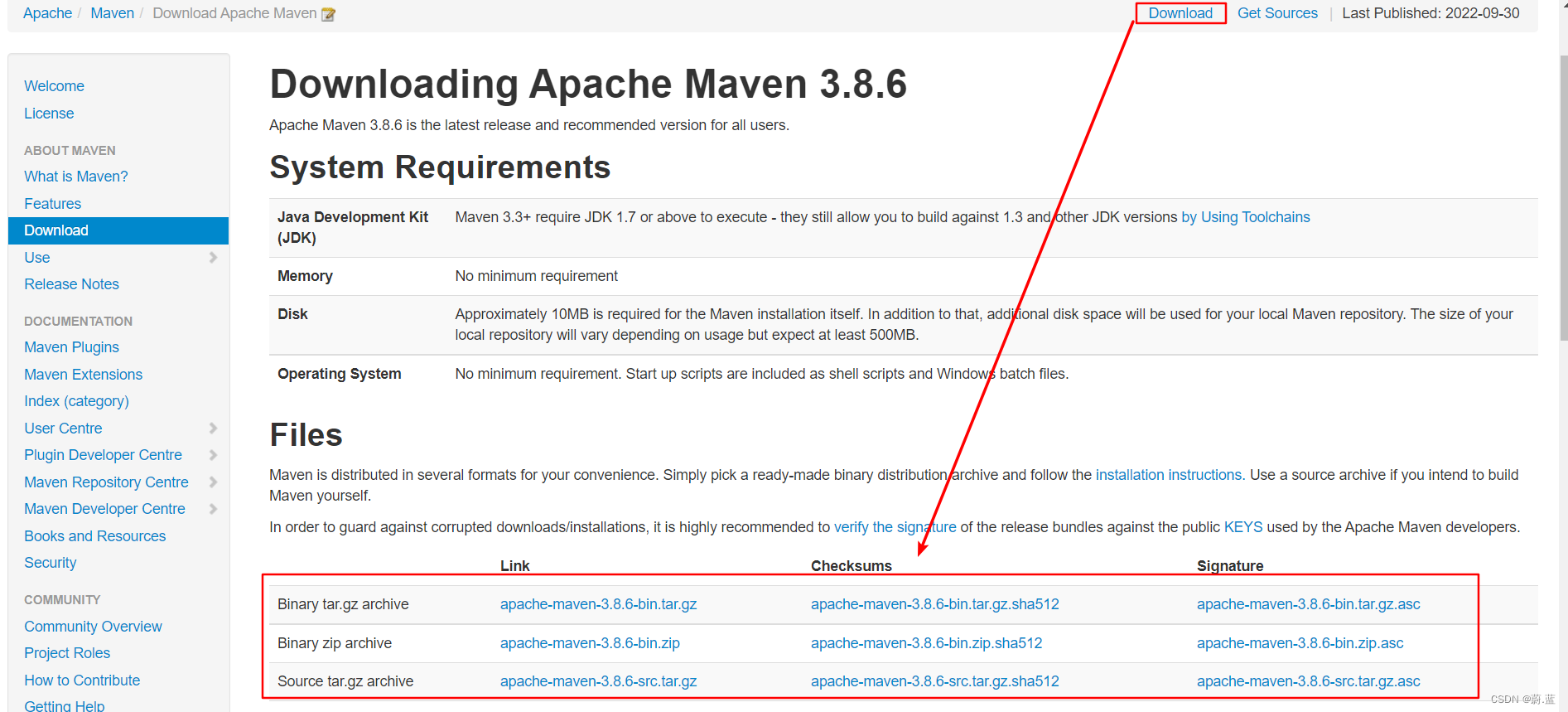Open Security sidebar link
The width and height of the screenshot is (1568, 712).
click(50, 563)
